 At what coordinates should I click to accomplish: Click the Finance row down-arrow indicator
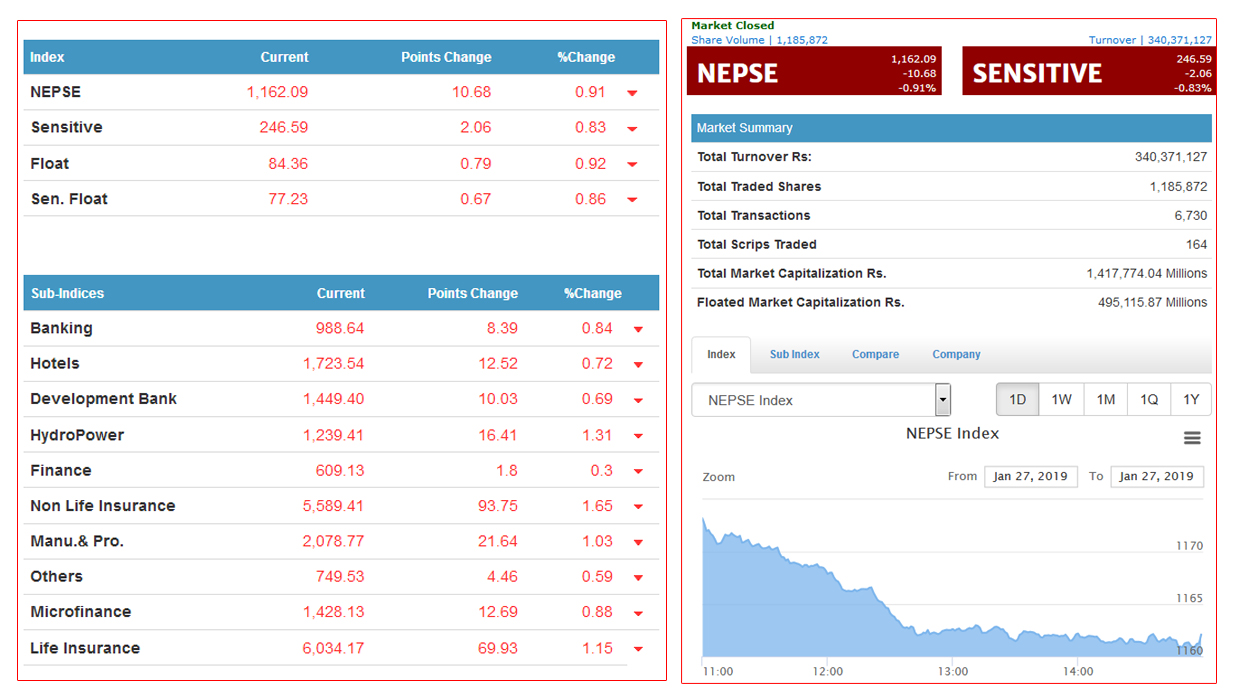click(638, 471)
